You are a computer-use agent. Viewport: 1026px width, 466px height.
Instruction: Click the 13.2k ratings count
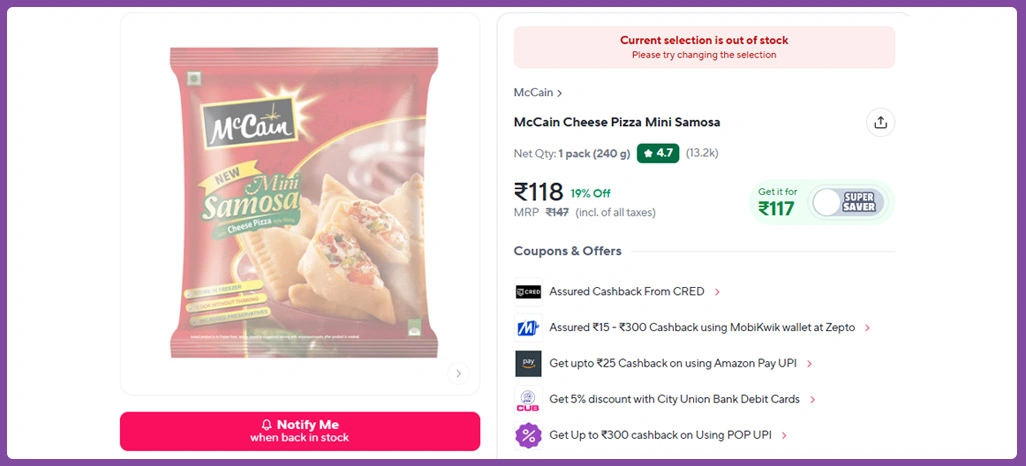(702, 153)
